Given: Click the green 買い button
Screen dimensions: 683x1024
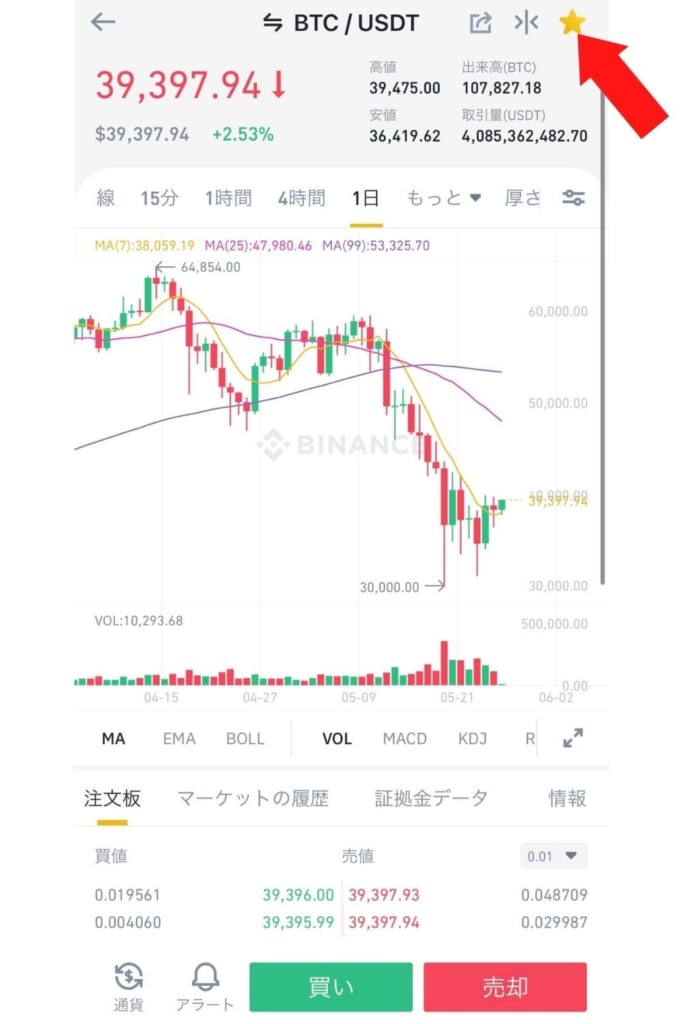Looking at the screenshot, I should [x=331, y=987].
